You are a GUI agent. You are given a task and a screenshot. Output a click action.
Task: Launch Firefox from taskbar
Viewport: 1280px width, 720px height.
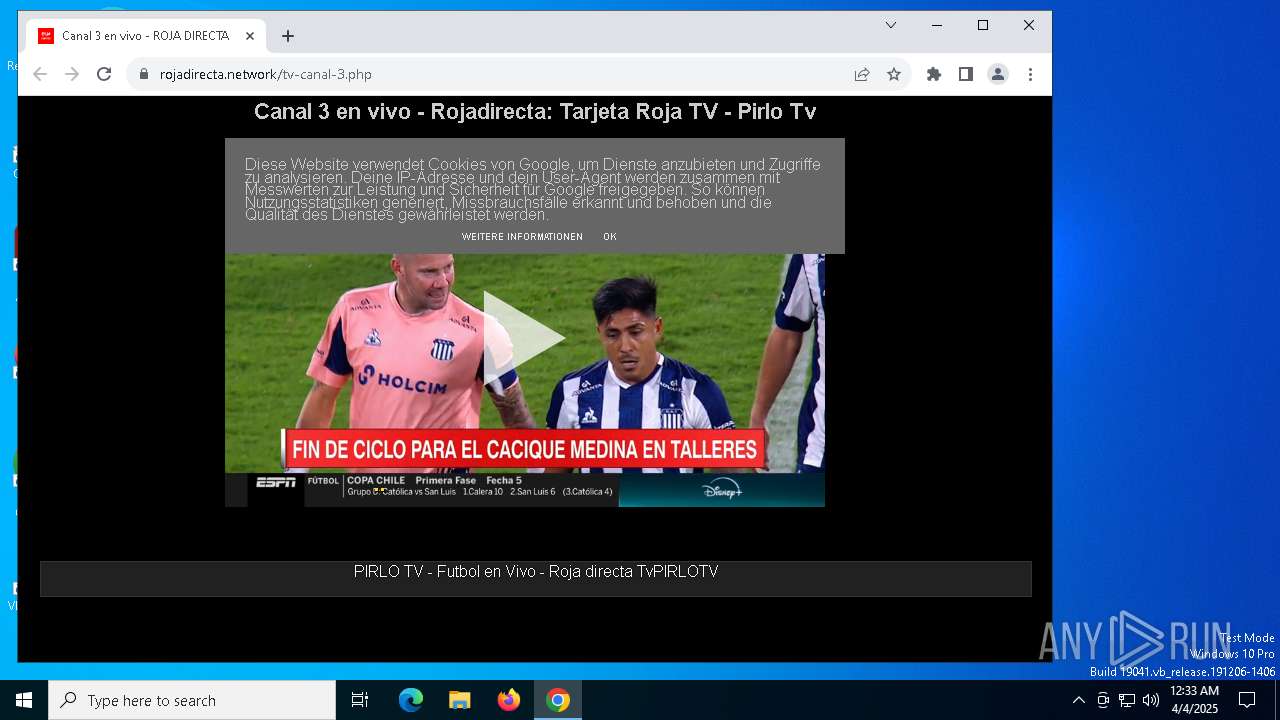[x=509, y=700]
